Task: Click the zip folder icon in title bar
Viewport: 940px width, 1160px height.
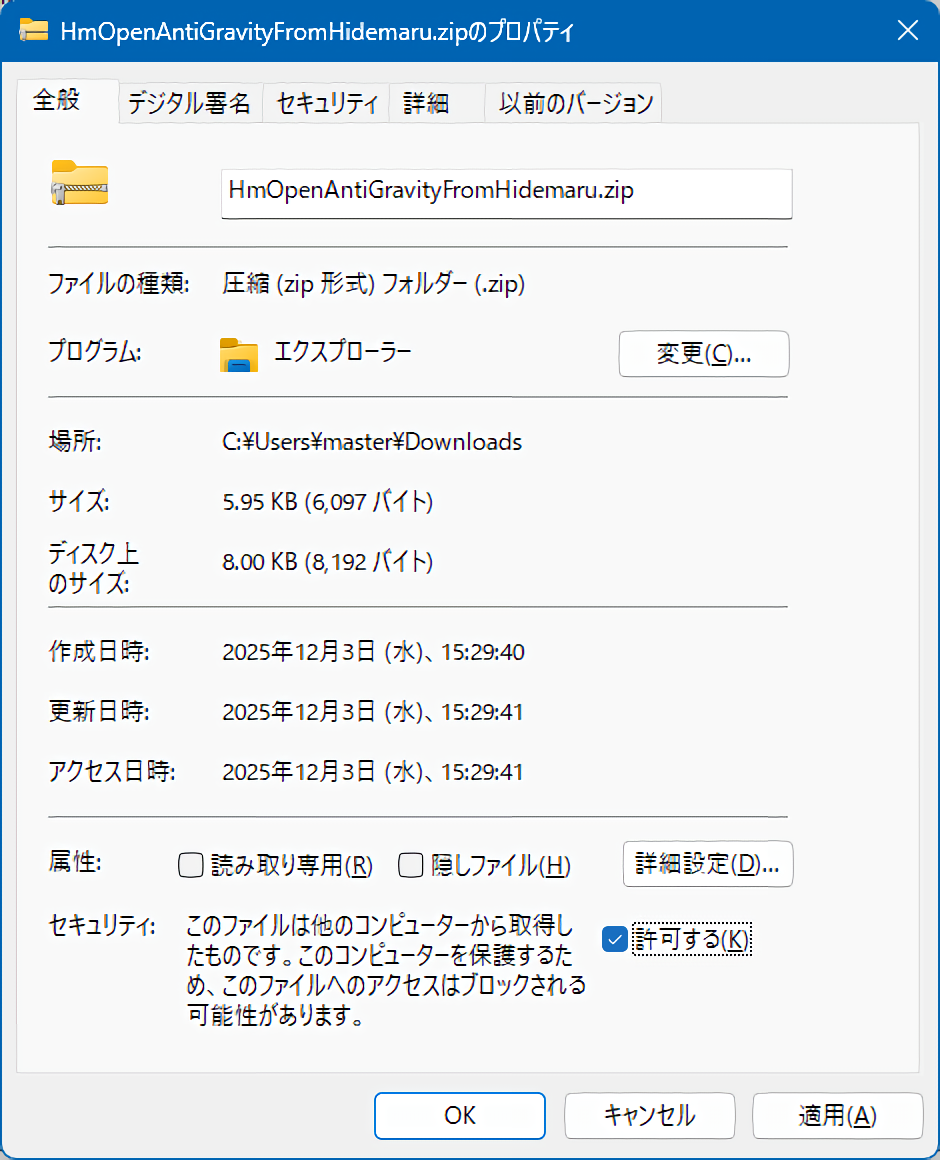Action: (35, 30)
